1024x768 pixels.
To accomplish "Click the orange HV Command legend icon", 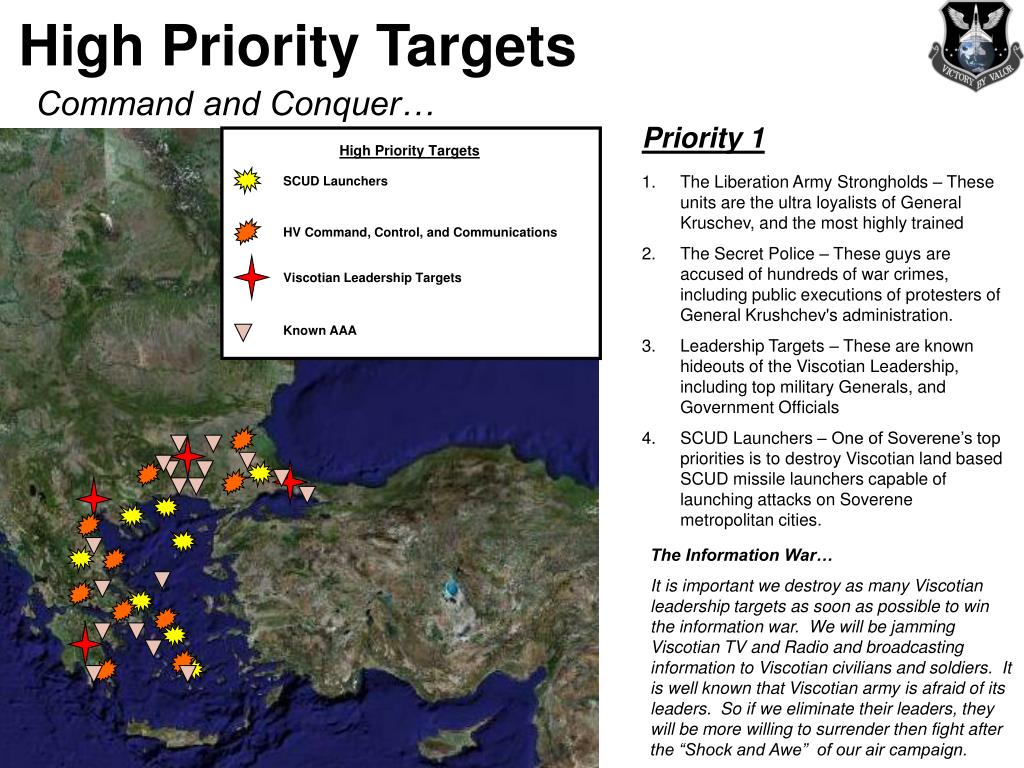I will click(x=248, y=231).
